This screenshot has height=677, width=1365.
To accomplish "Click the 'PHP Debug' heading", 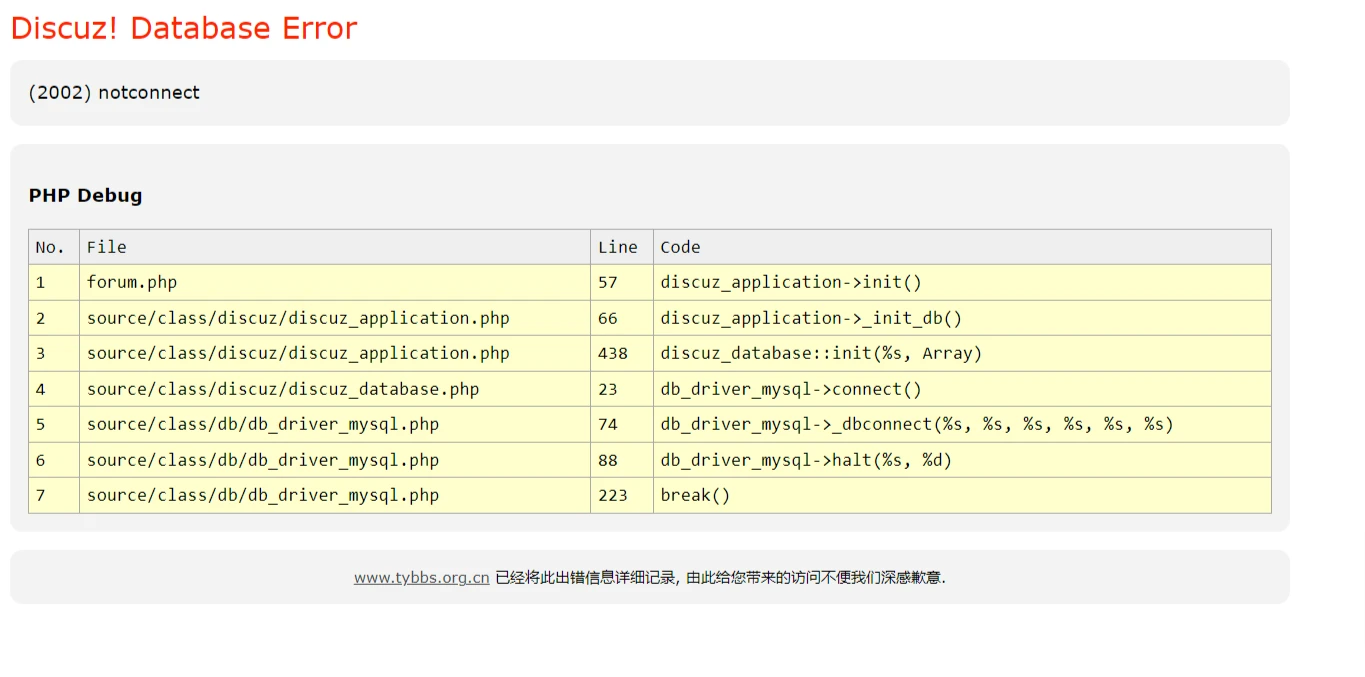I will [x=85, y=195].
